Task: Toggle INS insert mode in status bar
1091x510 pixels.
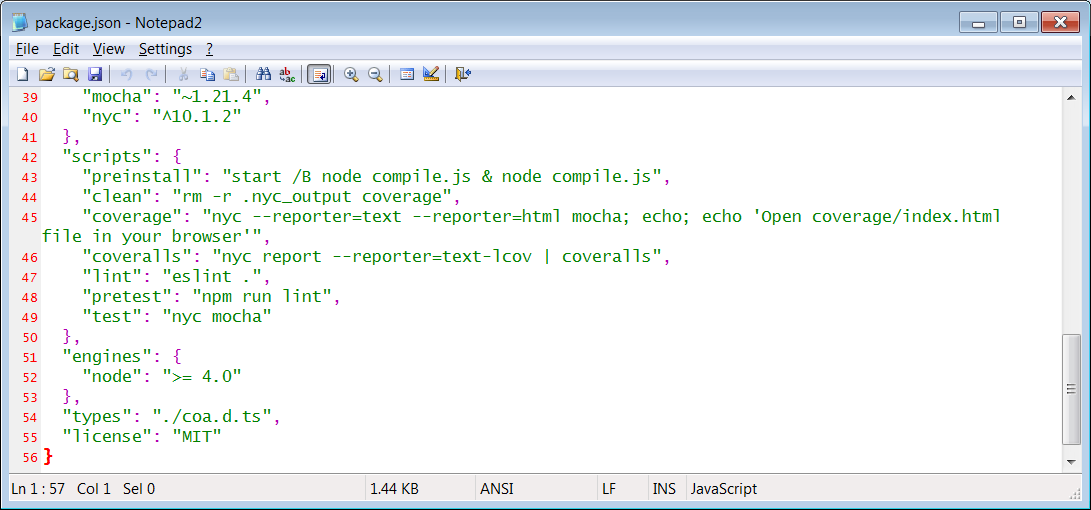Action: pos(663,489)
